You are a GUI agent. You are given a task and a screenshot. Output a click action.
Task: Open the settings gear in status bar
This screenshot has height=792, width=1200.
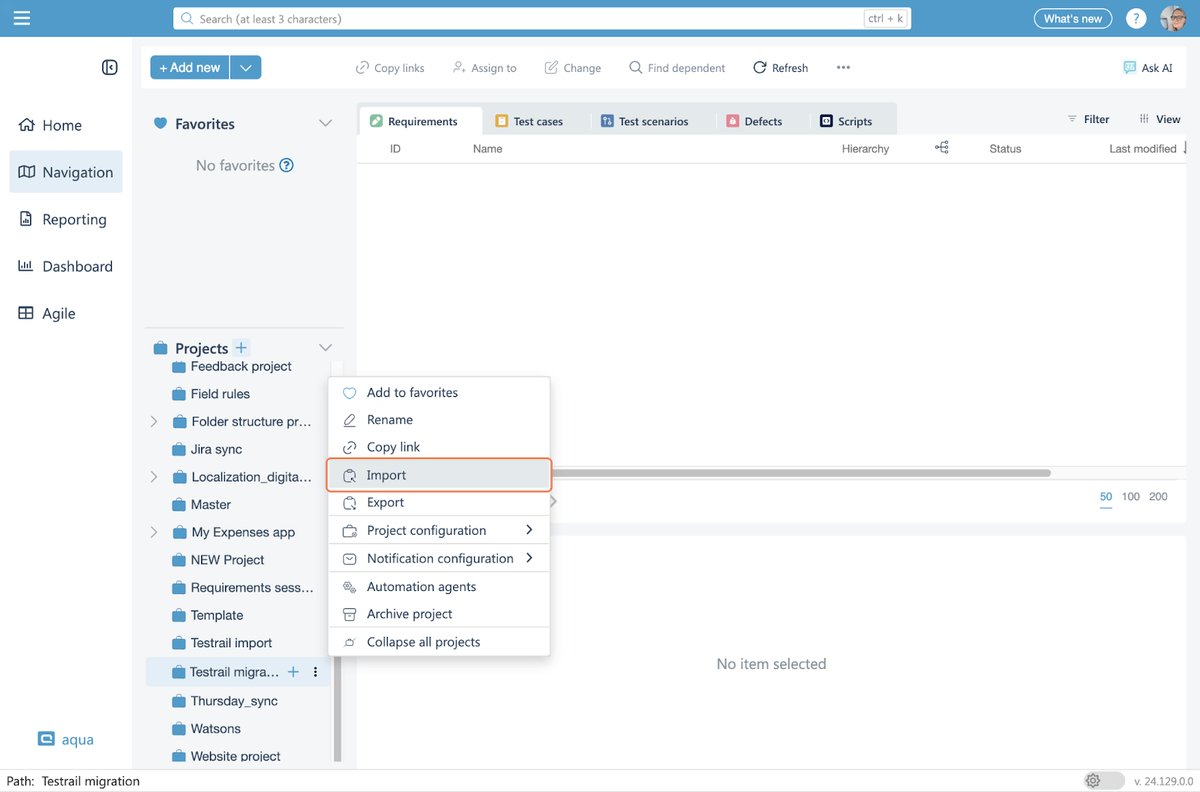pyautogui.click(x=1093, y=780)
